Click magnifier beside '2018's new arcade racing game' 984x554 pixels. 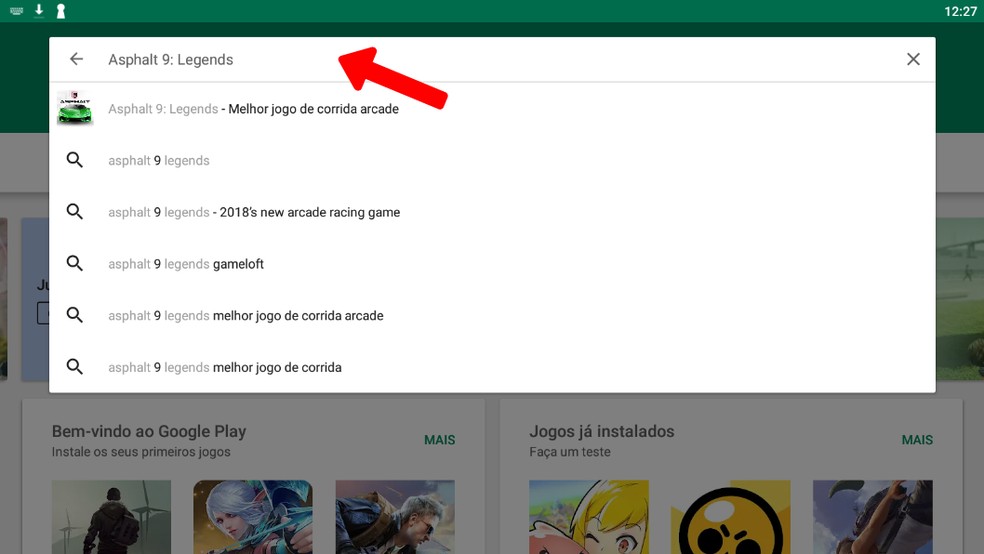75,211
